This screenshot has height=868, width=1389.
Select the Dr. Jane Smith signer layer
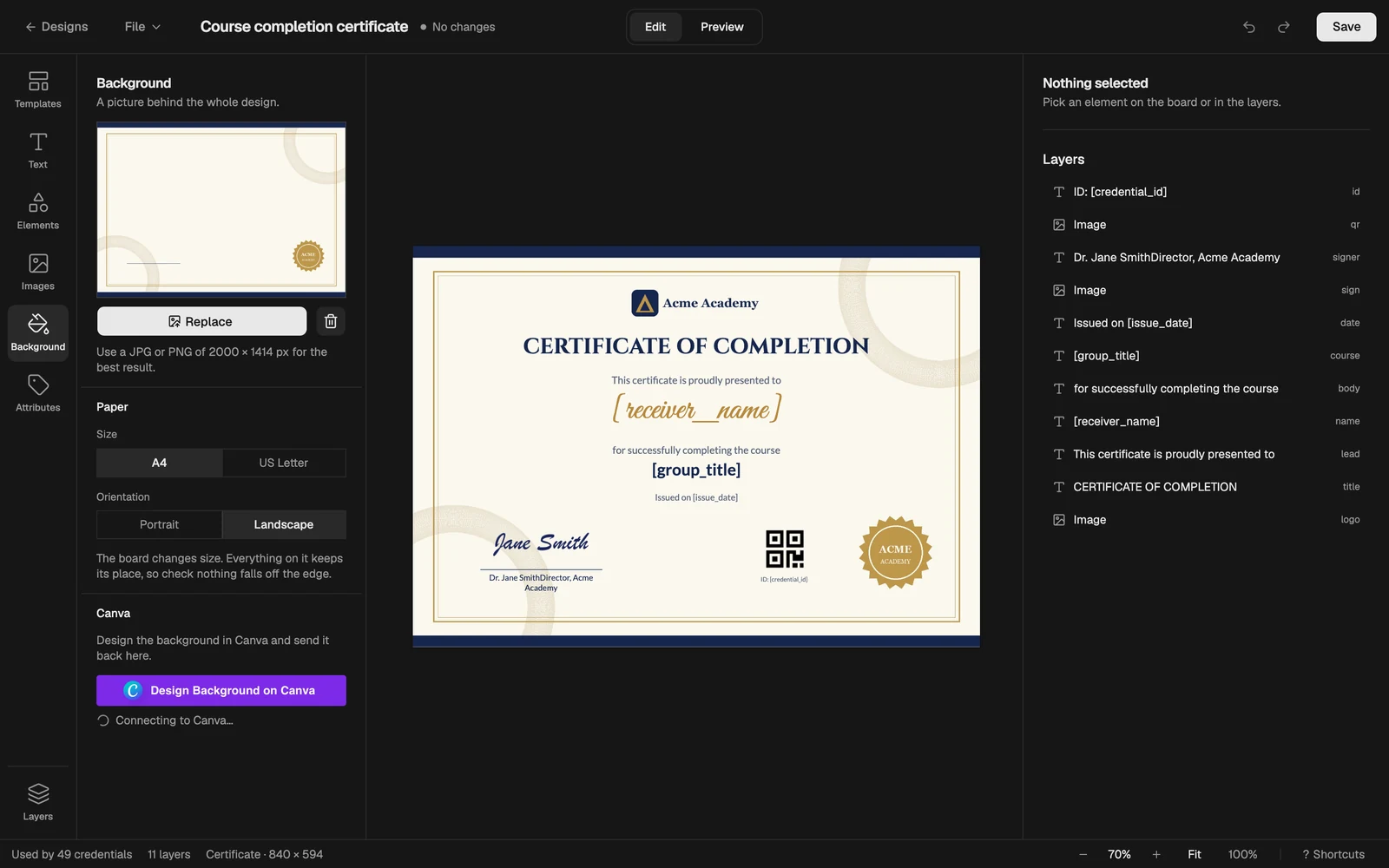1206,258
